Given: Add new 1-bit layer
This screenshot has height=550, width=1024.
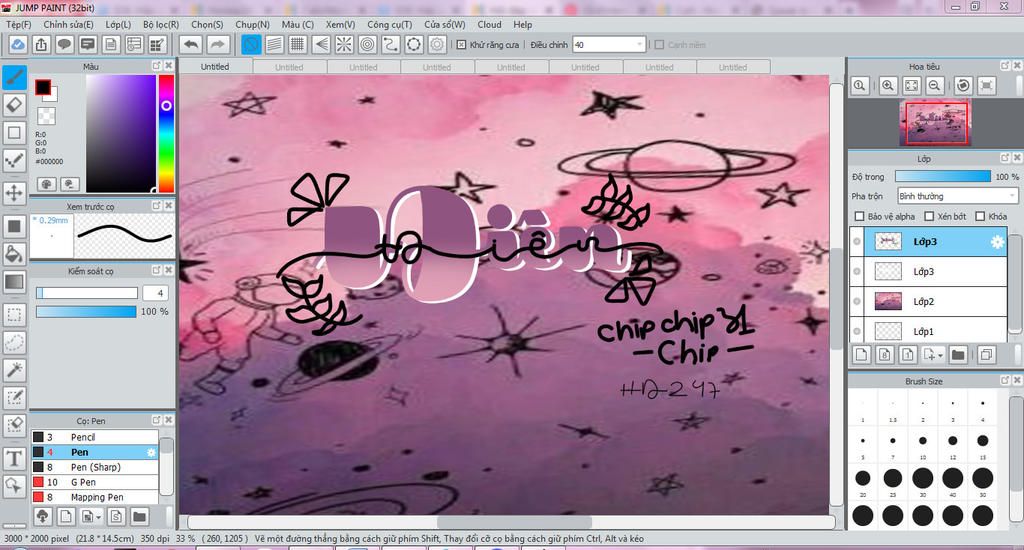Looking at the screenshot, I should (908, 355).
